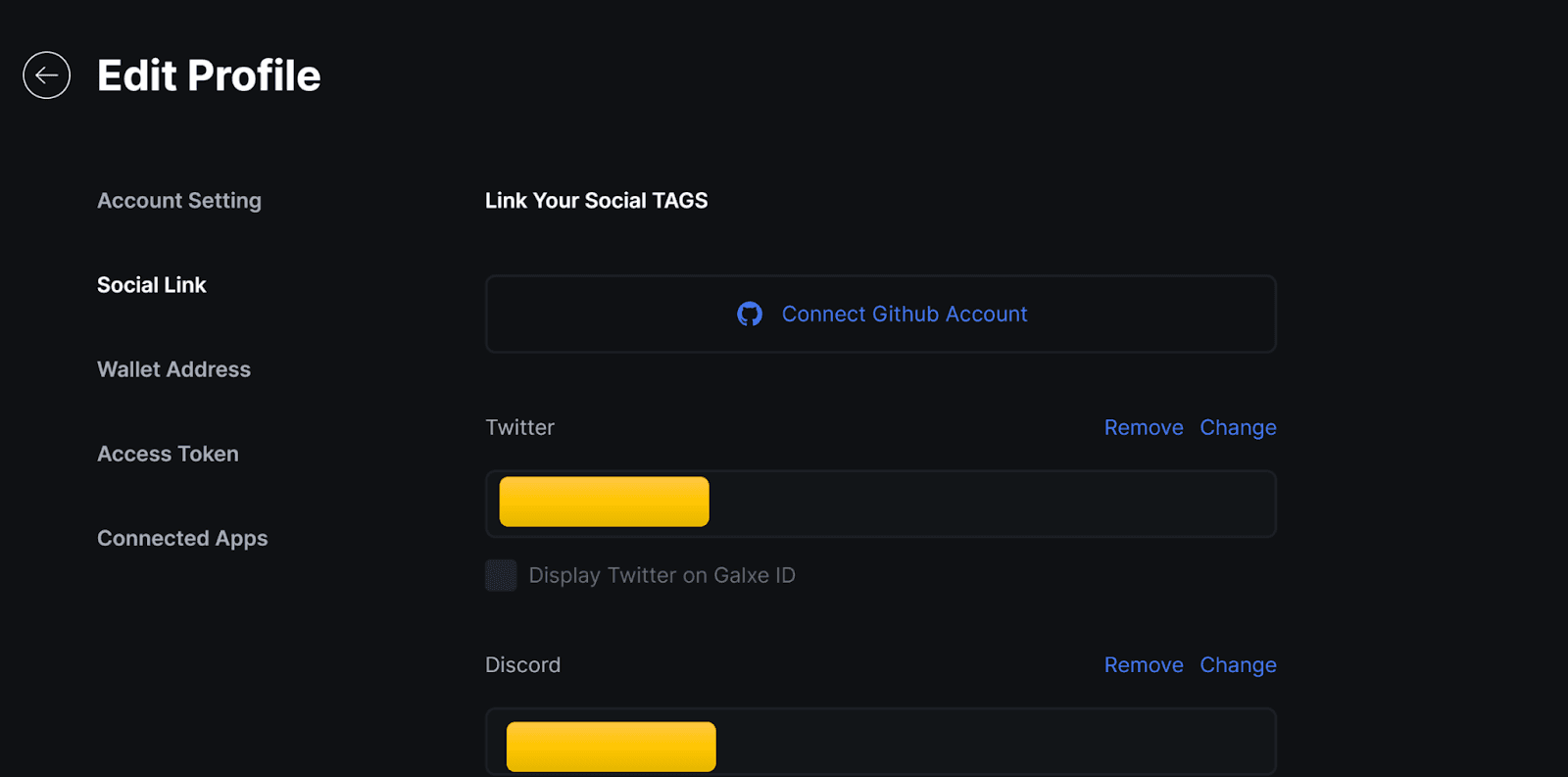Click the Twitter label text
The width and height of the screenshot is (1568, 777).
click(519, 427)
